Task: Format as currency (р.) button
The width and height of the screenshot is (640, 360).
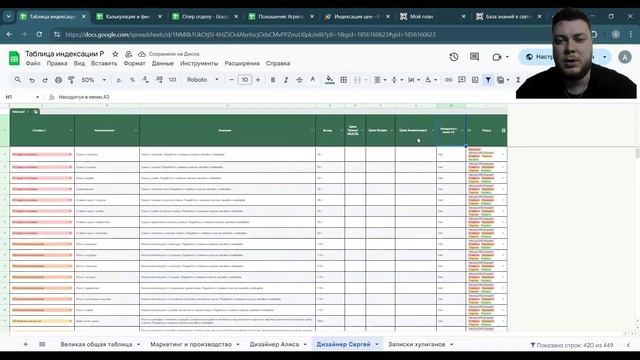Action: click(x=119, y=80)
